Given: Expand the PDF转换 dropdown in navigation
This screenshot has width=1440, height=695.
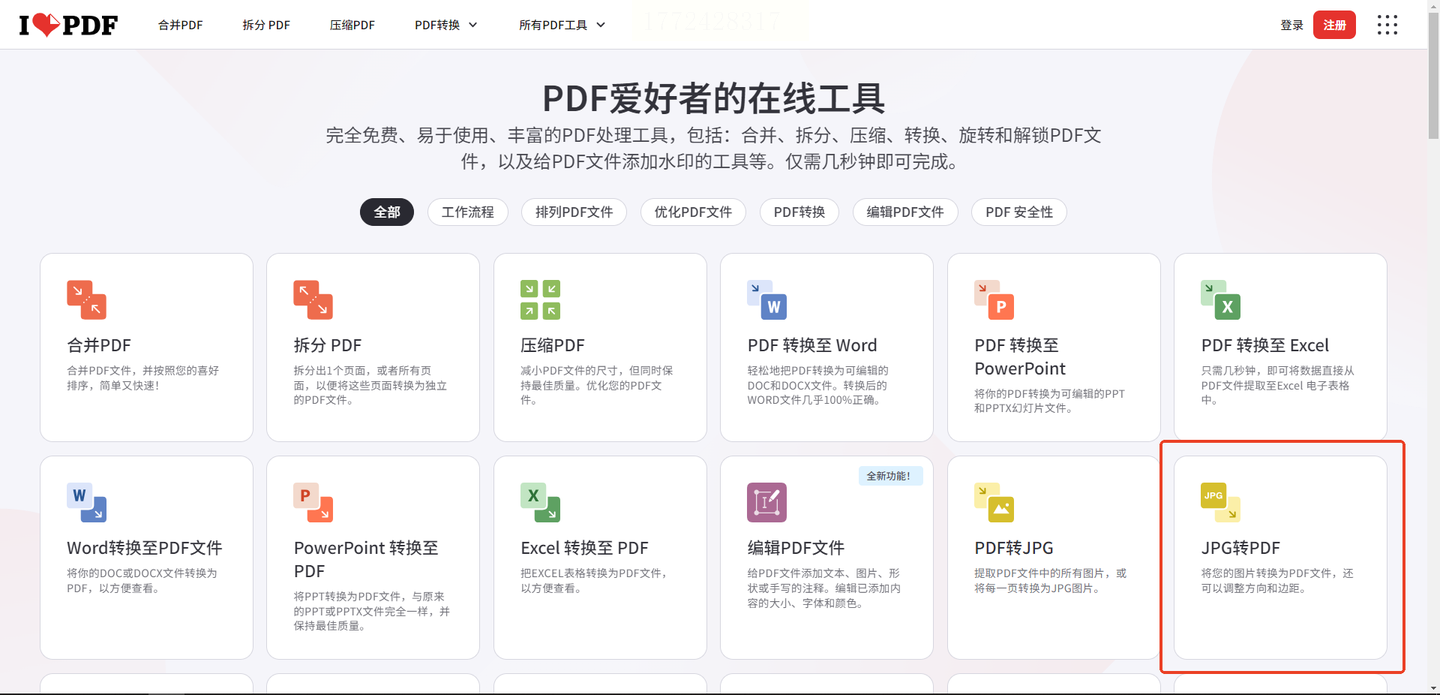Looking at the screenshot, I should coord(446,25).
